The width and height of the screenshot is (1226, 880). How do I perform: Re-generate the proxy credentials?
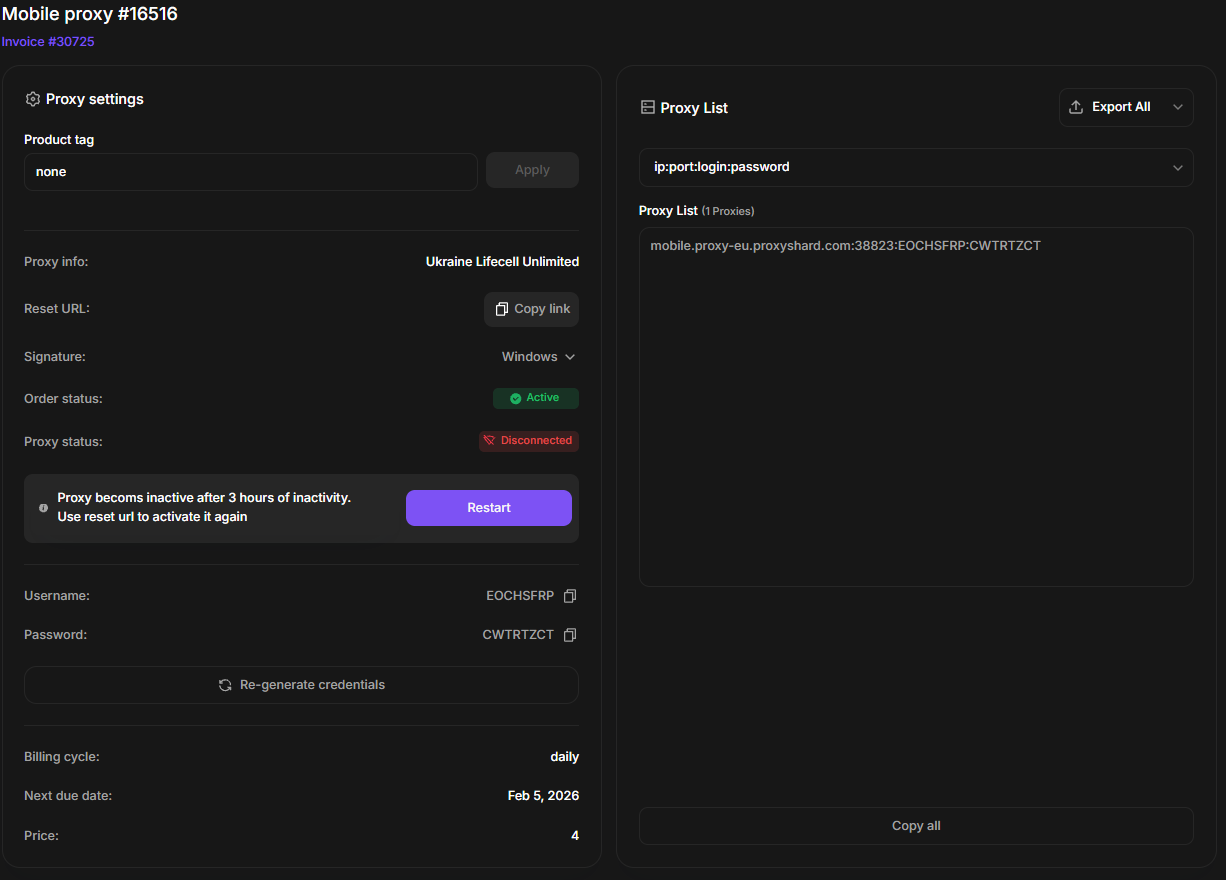[x=301, y=685]
